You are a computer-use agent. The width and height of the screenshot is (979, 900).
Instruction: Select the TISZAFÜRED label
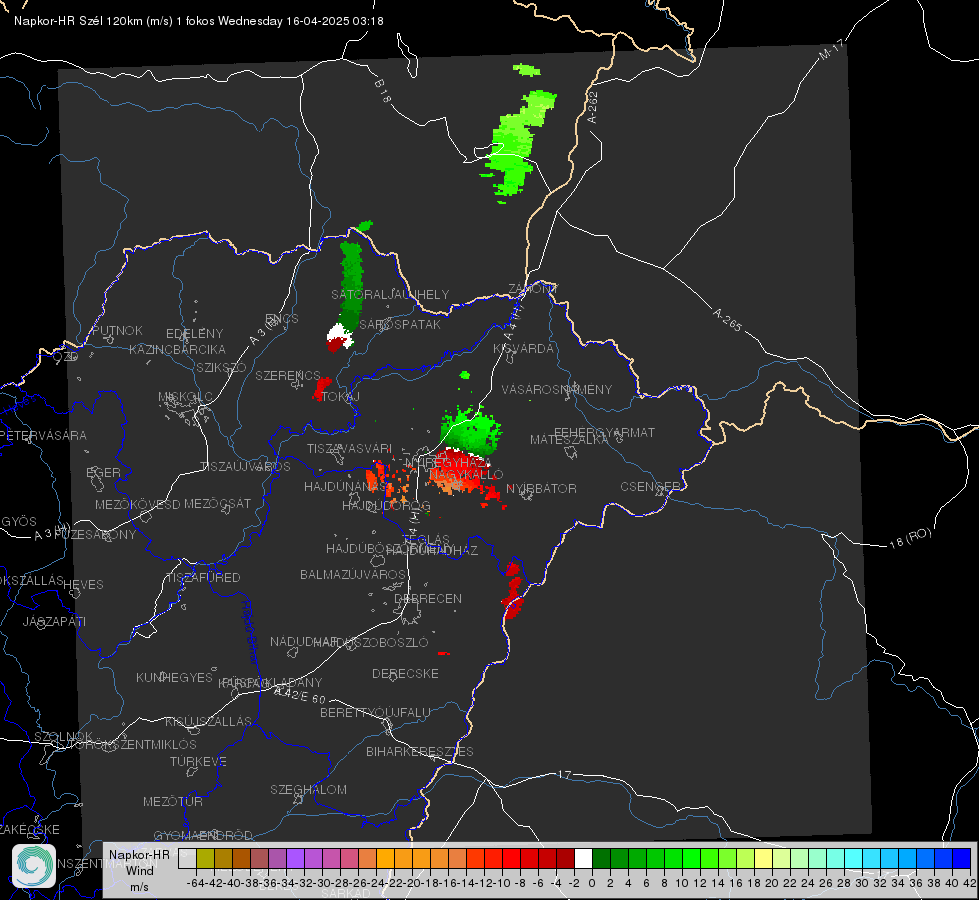click(204, 578)
